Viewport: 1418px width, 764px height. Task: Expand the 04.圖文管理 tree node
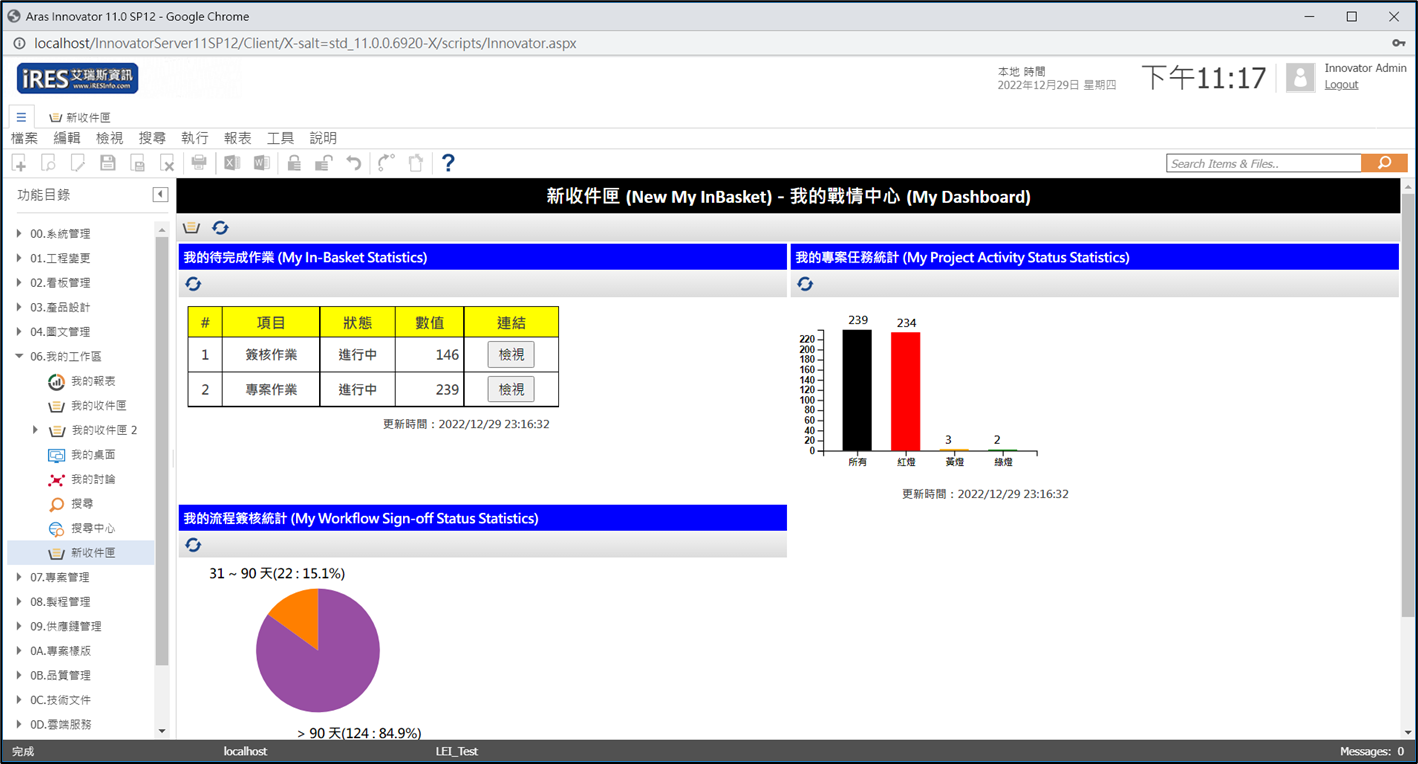(x=19, y=331)
